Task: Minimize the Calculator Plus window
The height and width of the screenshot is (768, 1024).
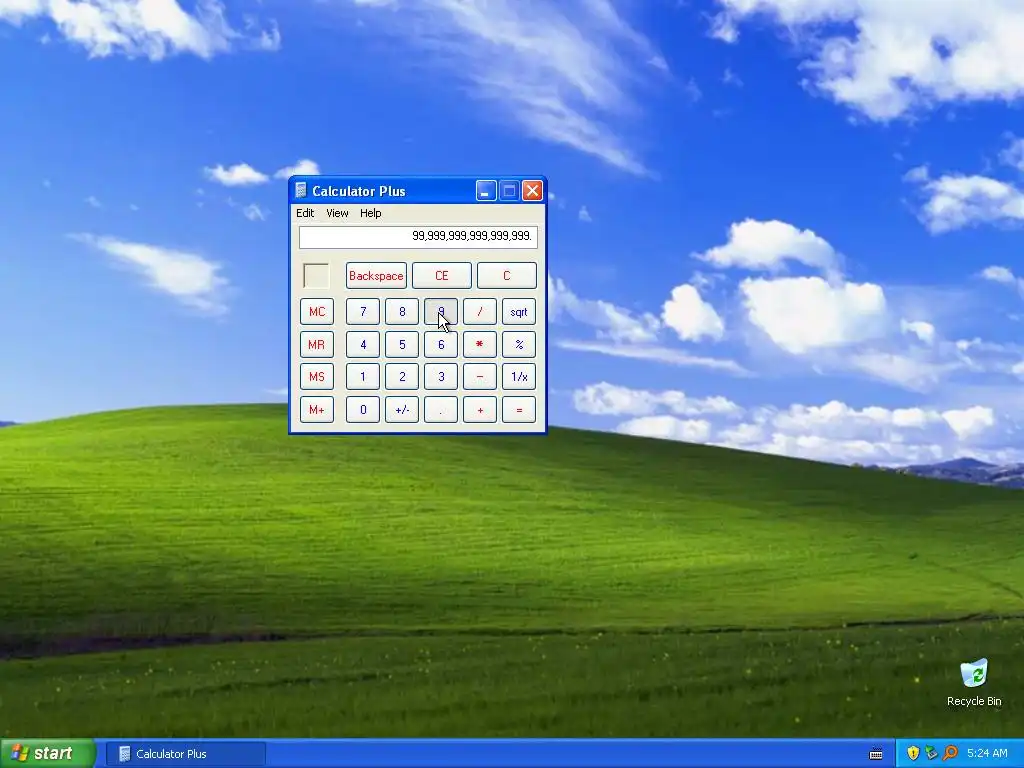Action: point(486,191)
